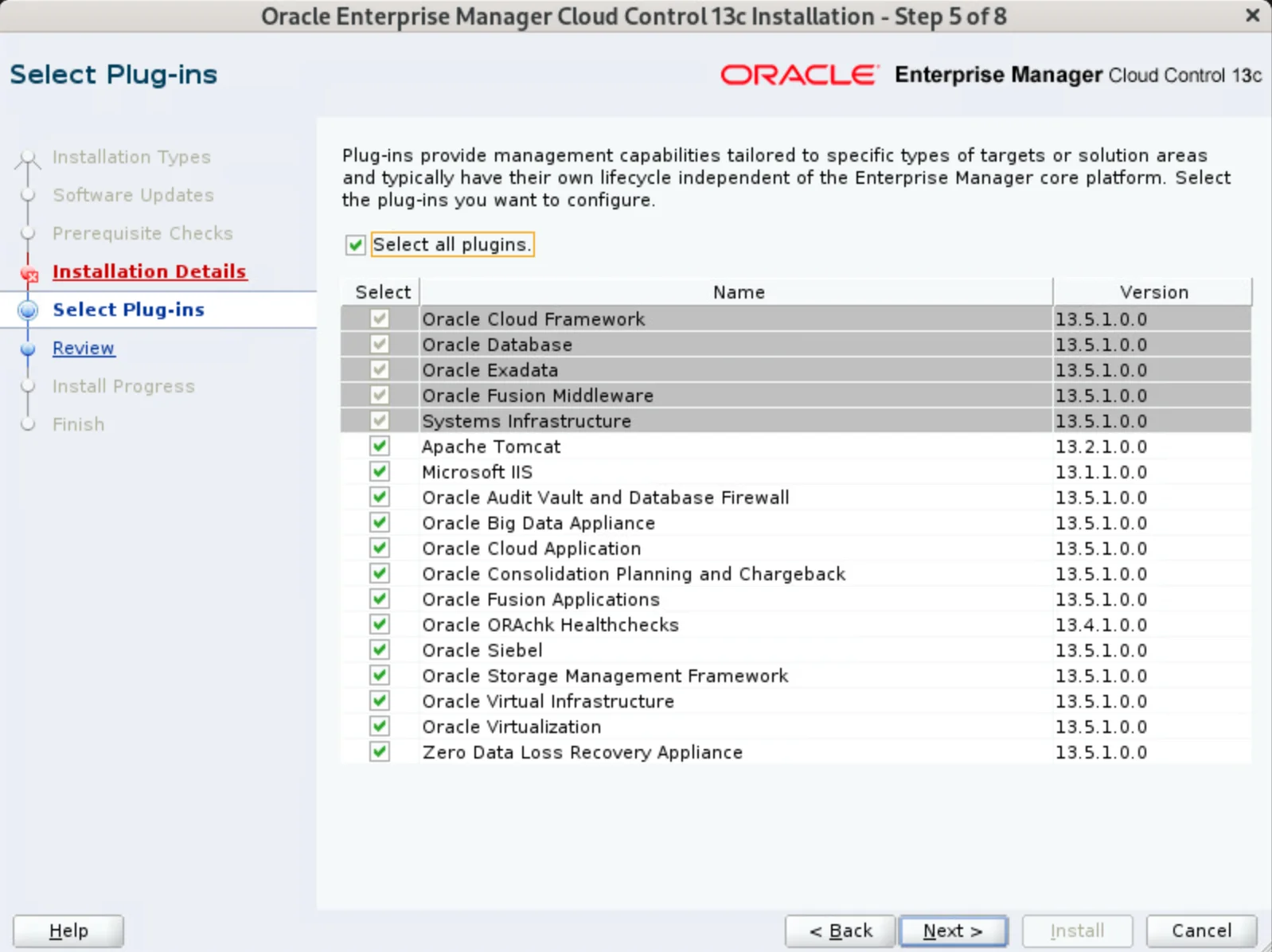Click the Select Plug-ins current step bullet

click(x=28, y=310)
